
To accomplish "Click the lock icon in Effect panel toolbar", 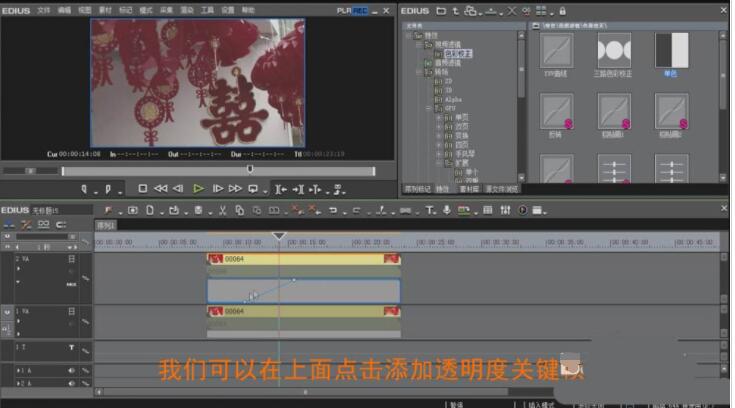I will [562, 10].
